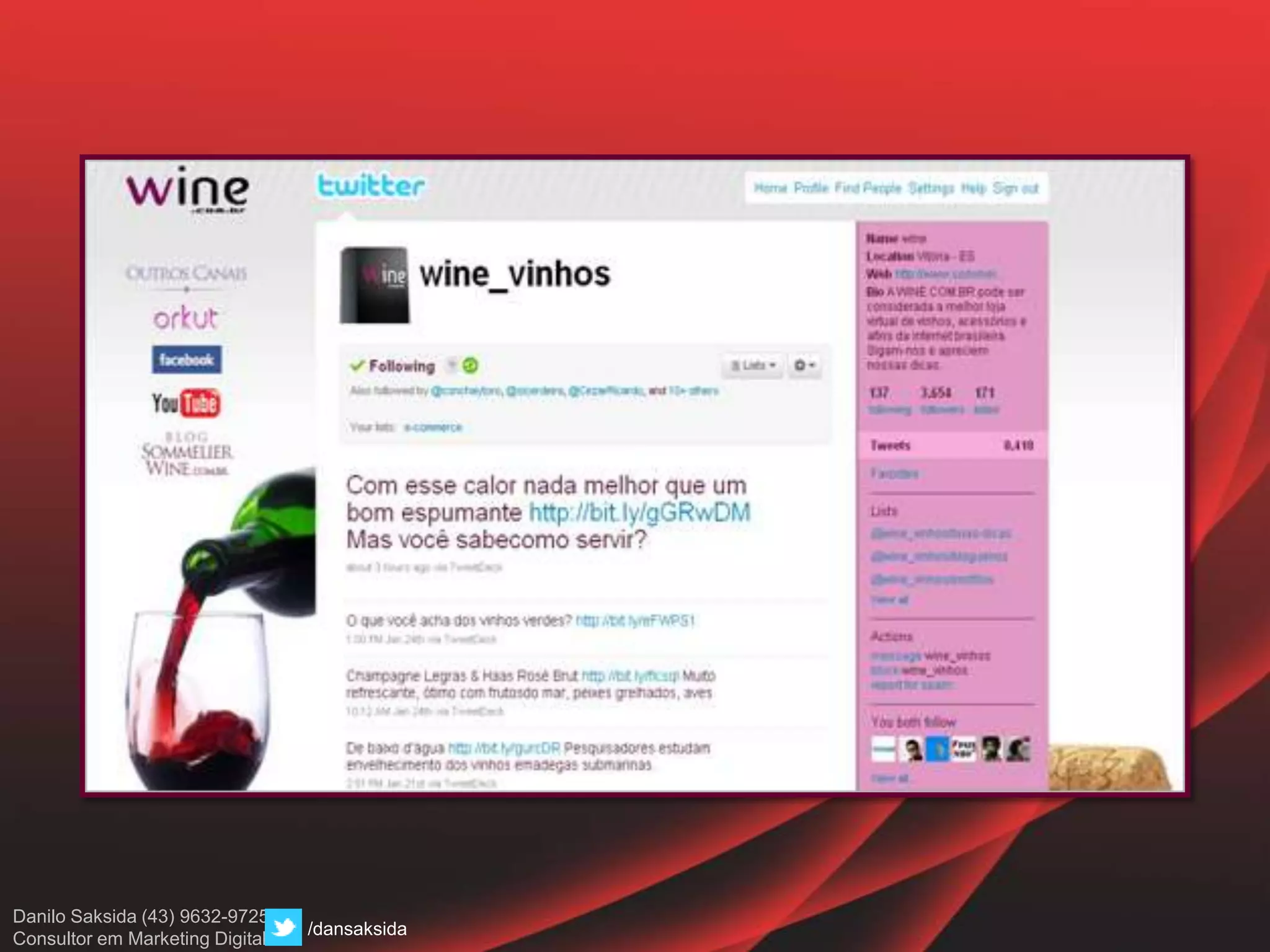1270x952 pixels.
Task: Toggle the small notification button next to Following
Action: click(453, 365)
